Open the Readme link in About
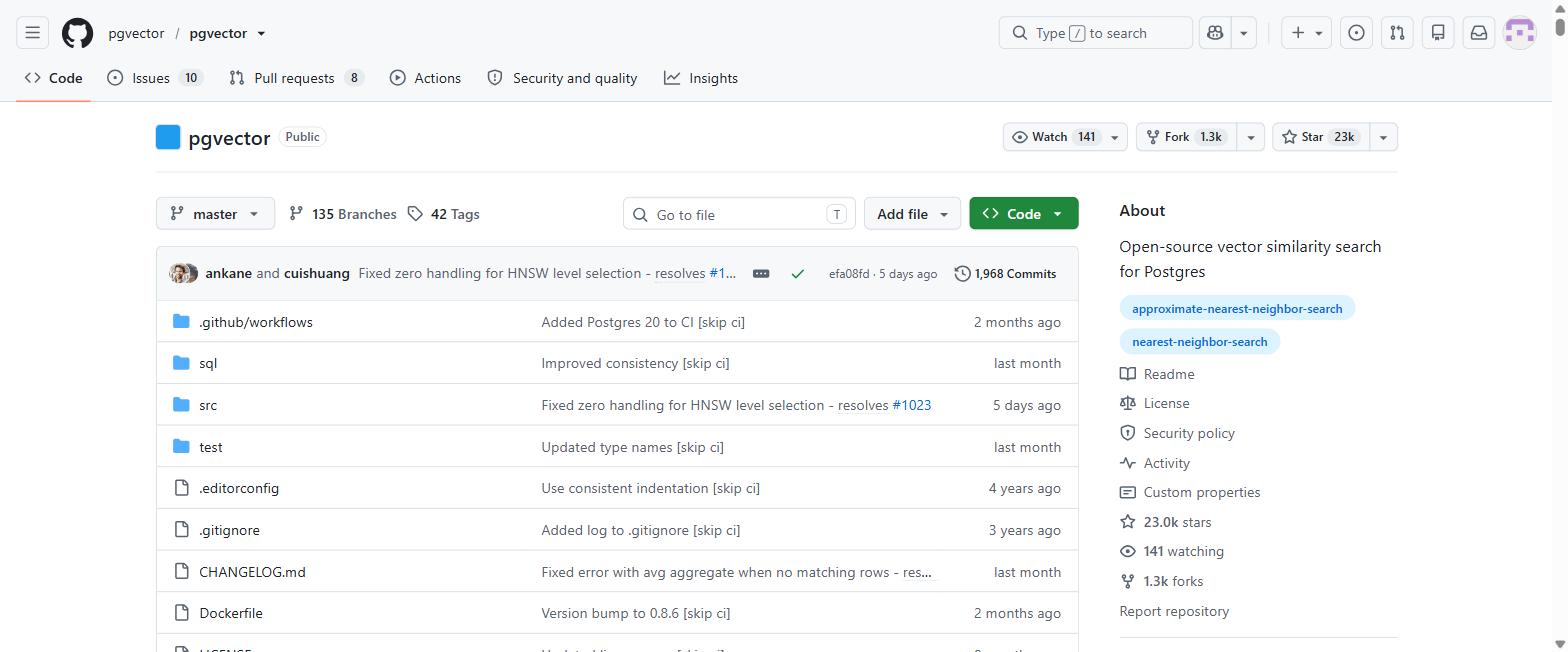 1157,374
